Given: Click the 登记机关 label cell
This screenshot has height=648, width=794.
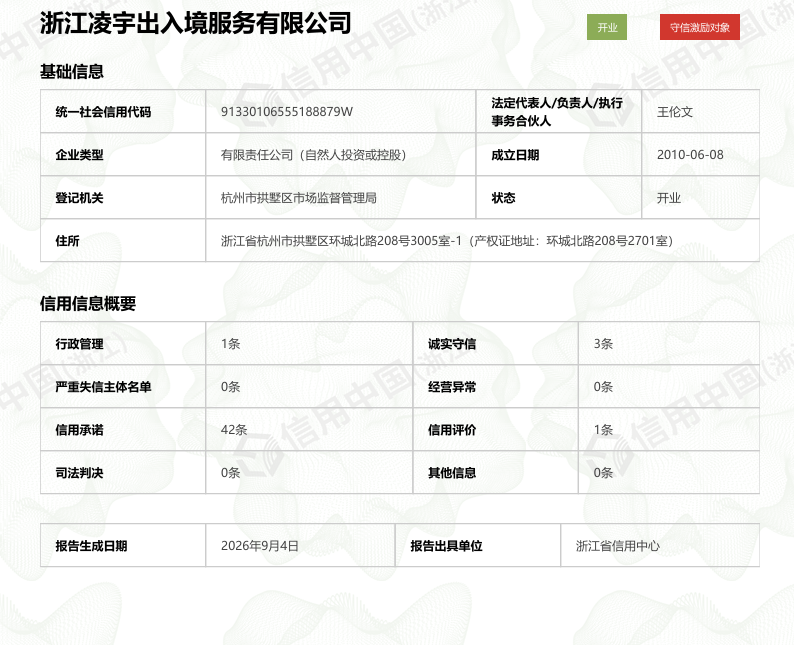Looking at the screenshot, I should (x=123, y=197).
